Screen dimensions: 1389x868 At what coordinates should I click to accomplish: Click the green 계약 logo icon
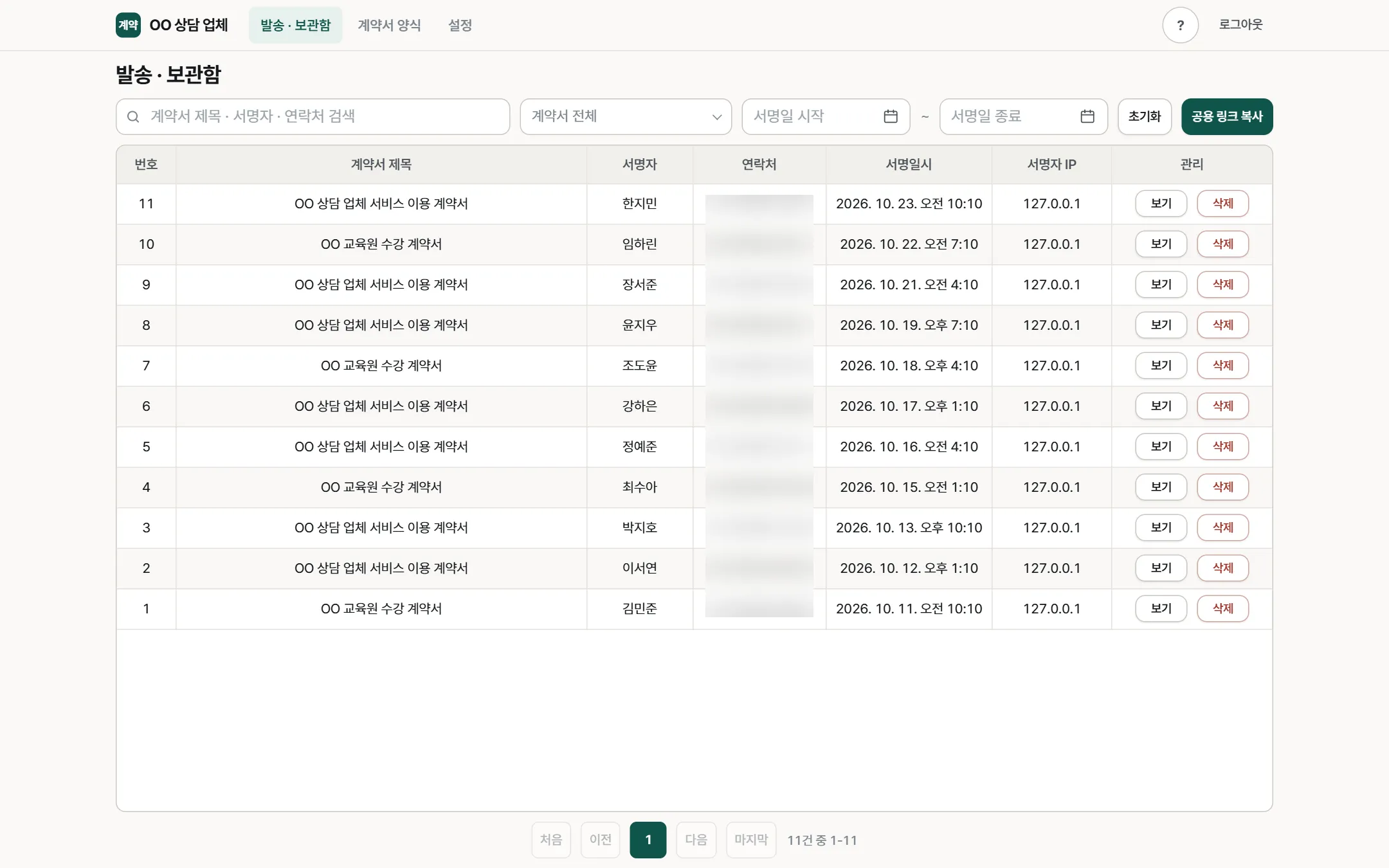point(128,25)
